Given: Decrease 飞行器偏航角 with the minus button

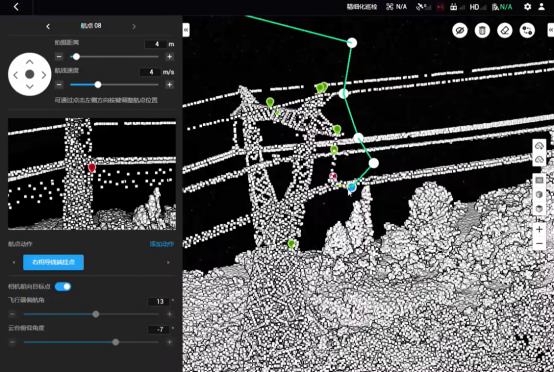Looking at the screenshot, I should coord(12,314).
